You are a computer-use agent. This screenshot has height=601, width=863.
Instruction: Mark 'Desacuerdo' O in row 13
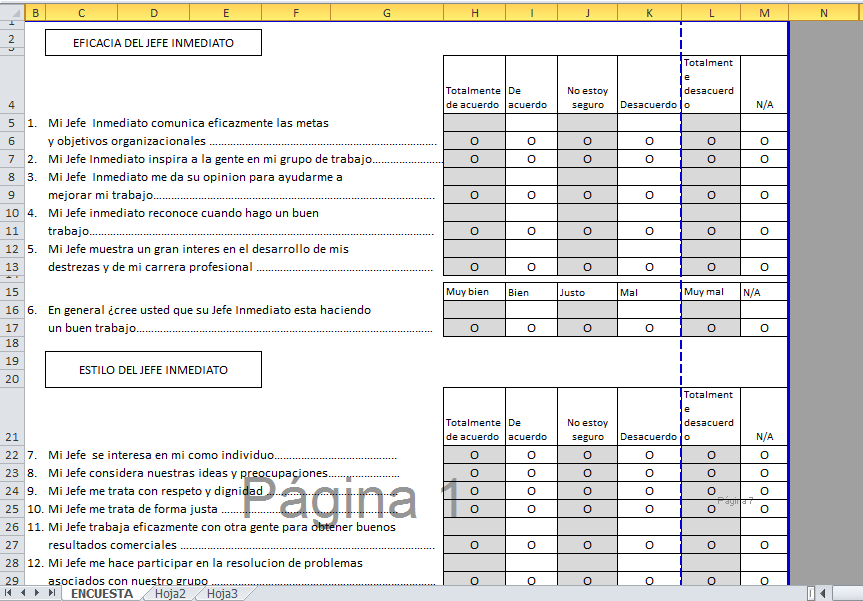649,267
